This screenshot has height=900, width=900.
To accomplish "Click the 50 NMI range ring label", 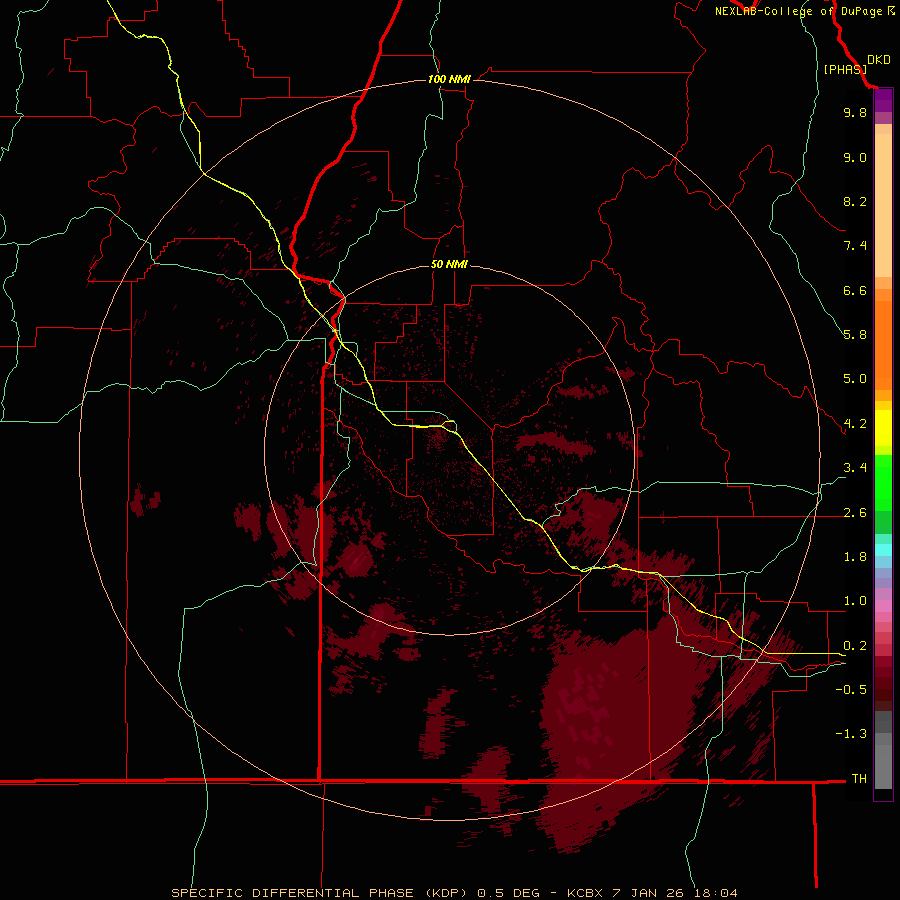I will pos(449,264).
